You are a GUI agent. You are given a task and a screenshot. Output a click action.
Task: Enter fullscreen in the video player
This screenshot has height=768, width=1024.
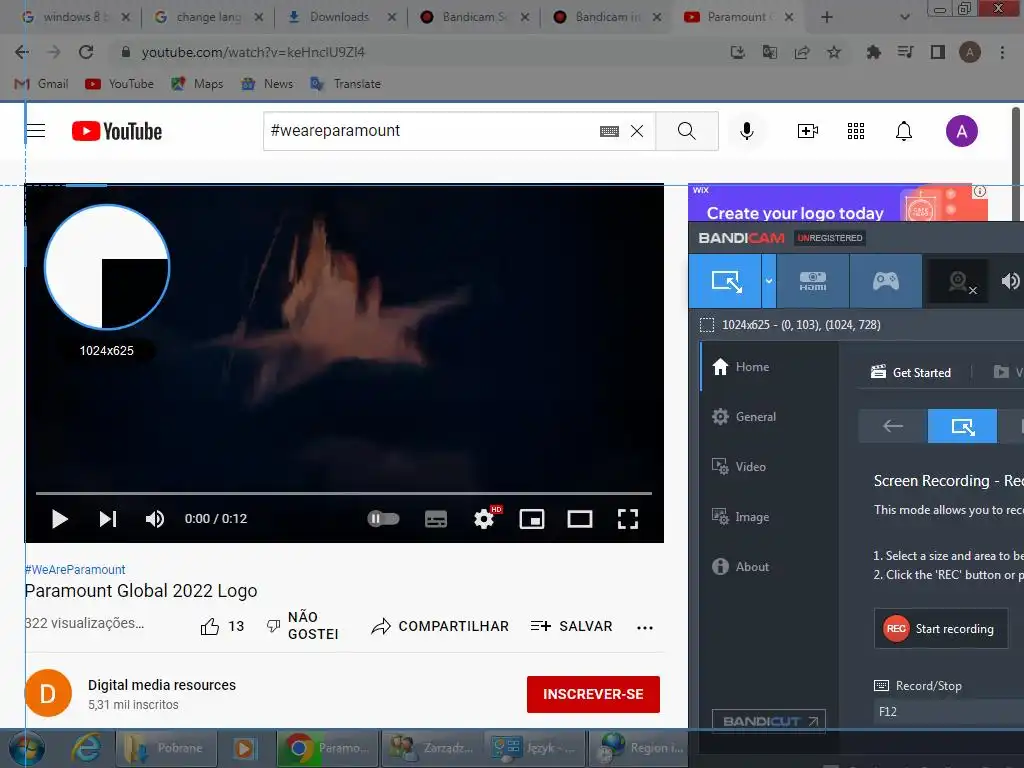click(628, 519)
